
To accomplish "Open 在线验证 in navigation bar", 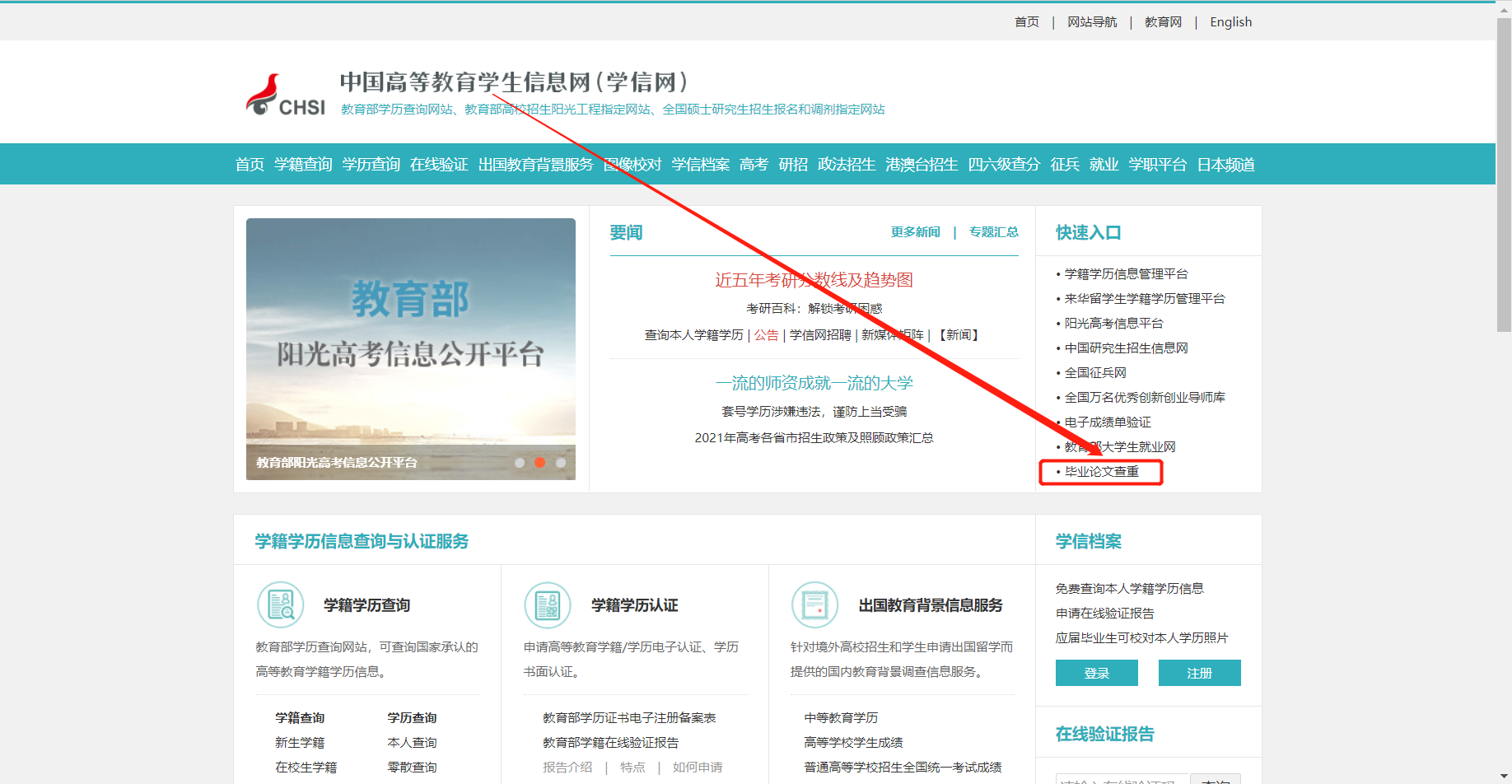I will [x=439, y=165].
